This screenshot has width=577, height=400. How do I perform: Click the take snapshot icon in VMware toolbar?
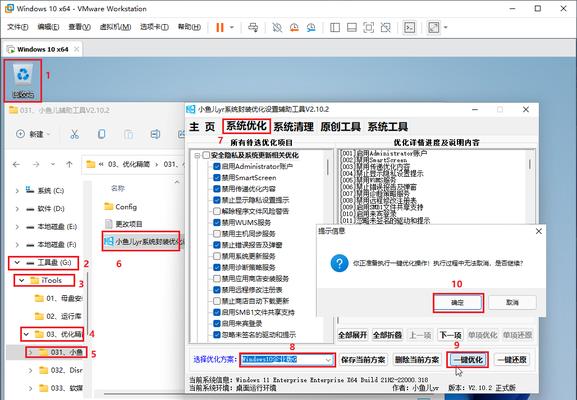click(x=277, y=27)
